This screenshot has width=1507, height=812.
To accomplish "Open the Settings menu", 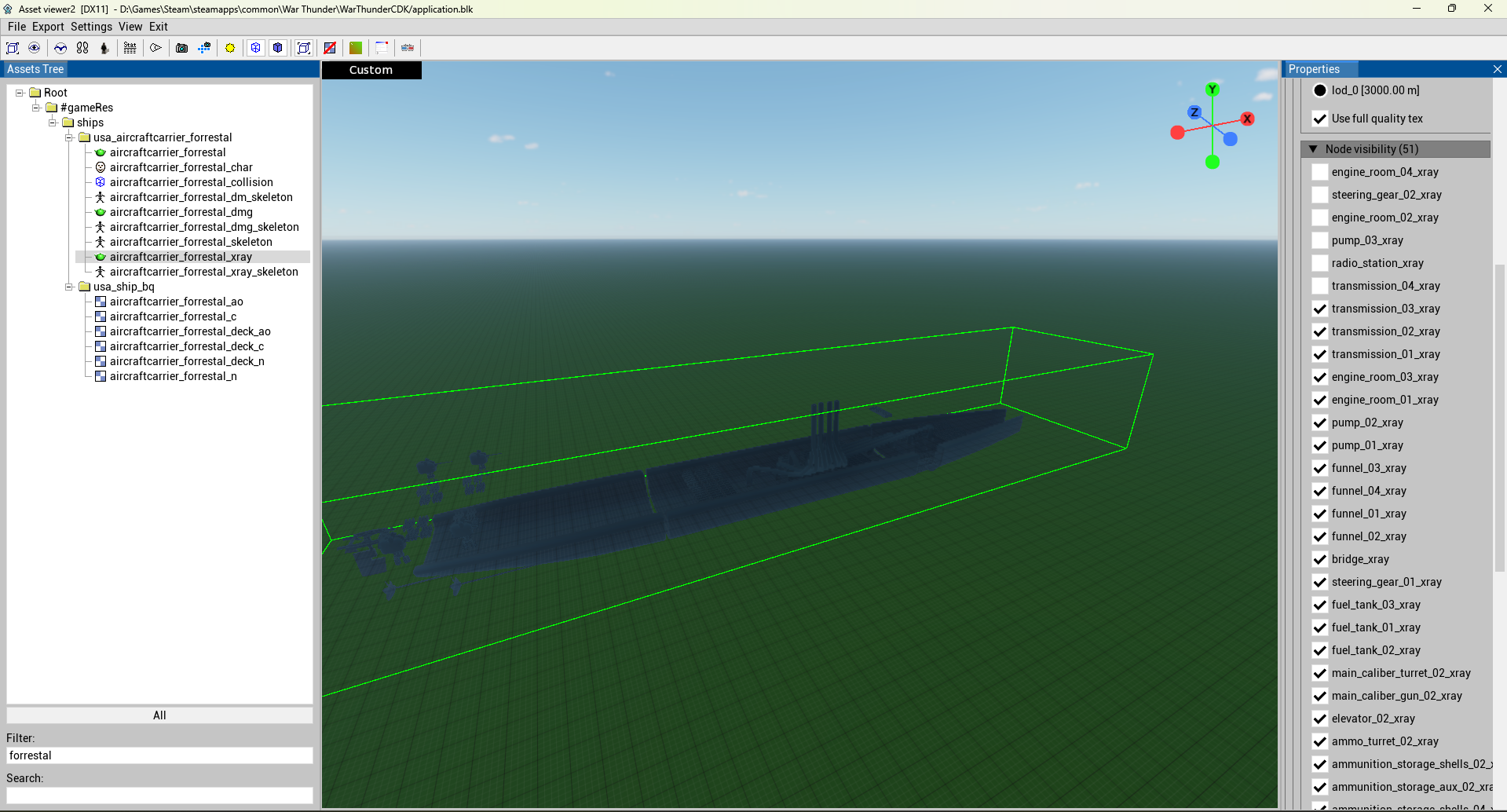I will coord(91,27).
